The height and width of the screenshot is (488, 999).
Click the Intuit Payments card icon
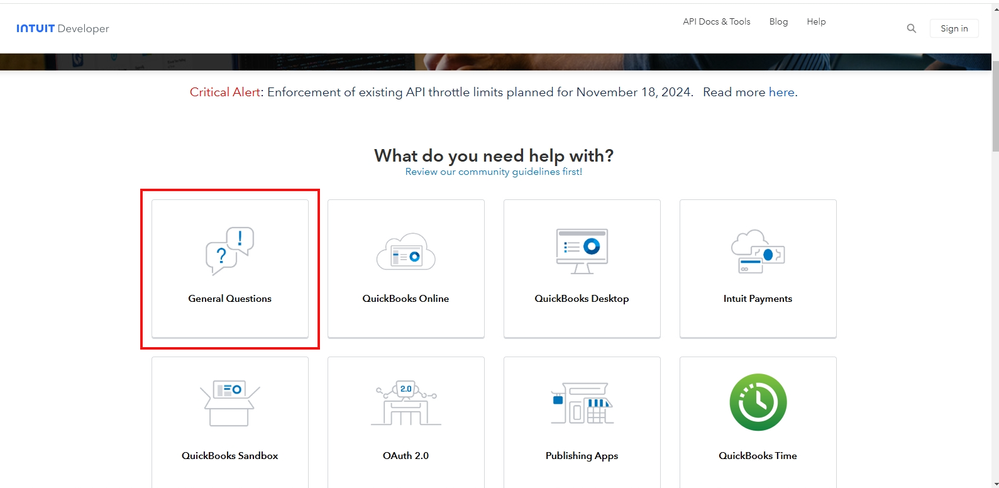758,251
